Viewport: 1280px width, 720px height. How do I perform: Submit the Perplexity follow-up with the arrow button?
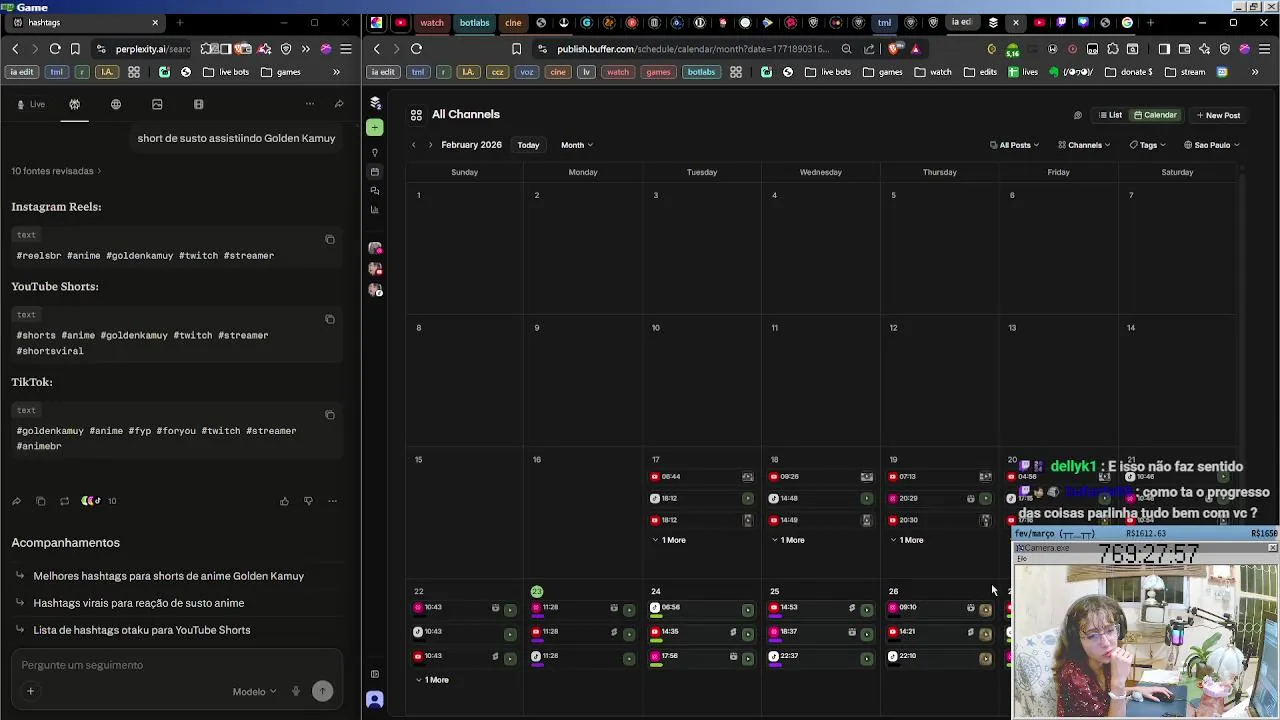(x=322, y=691)
